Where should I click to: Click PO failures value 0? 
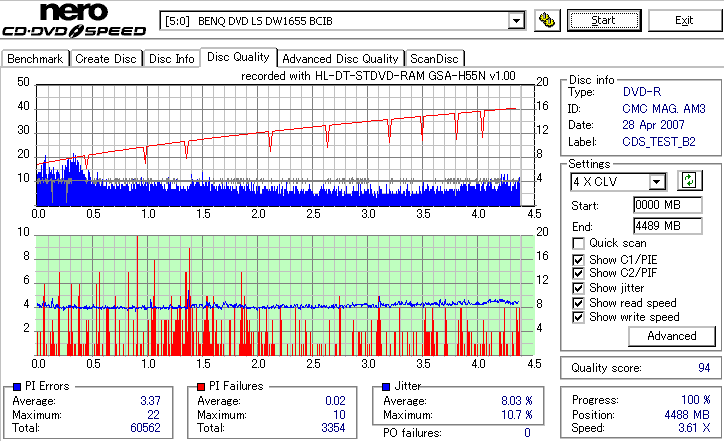coord(527,433)
